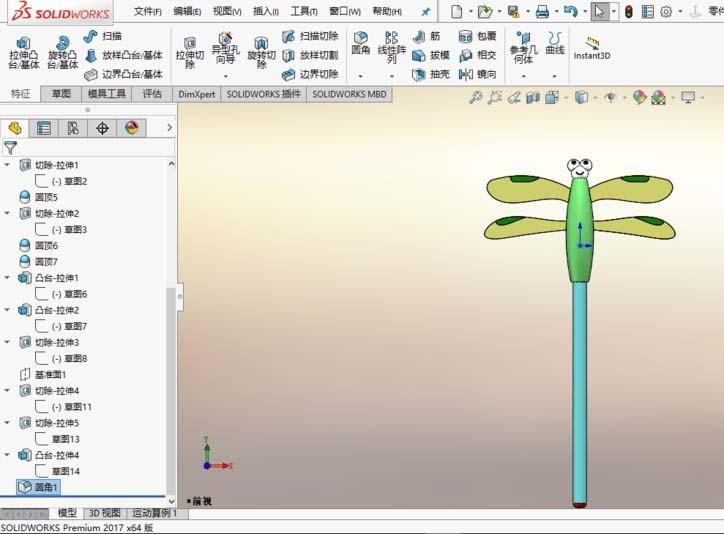This screenshot has height=534, width=724.
Task: Click the Print icon
Action: (542, 12)
